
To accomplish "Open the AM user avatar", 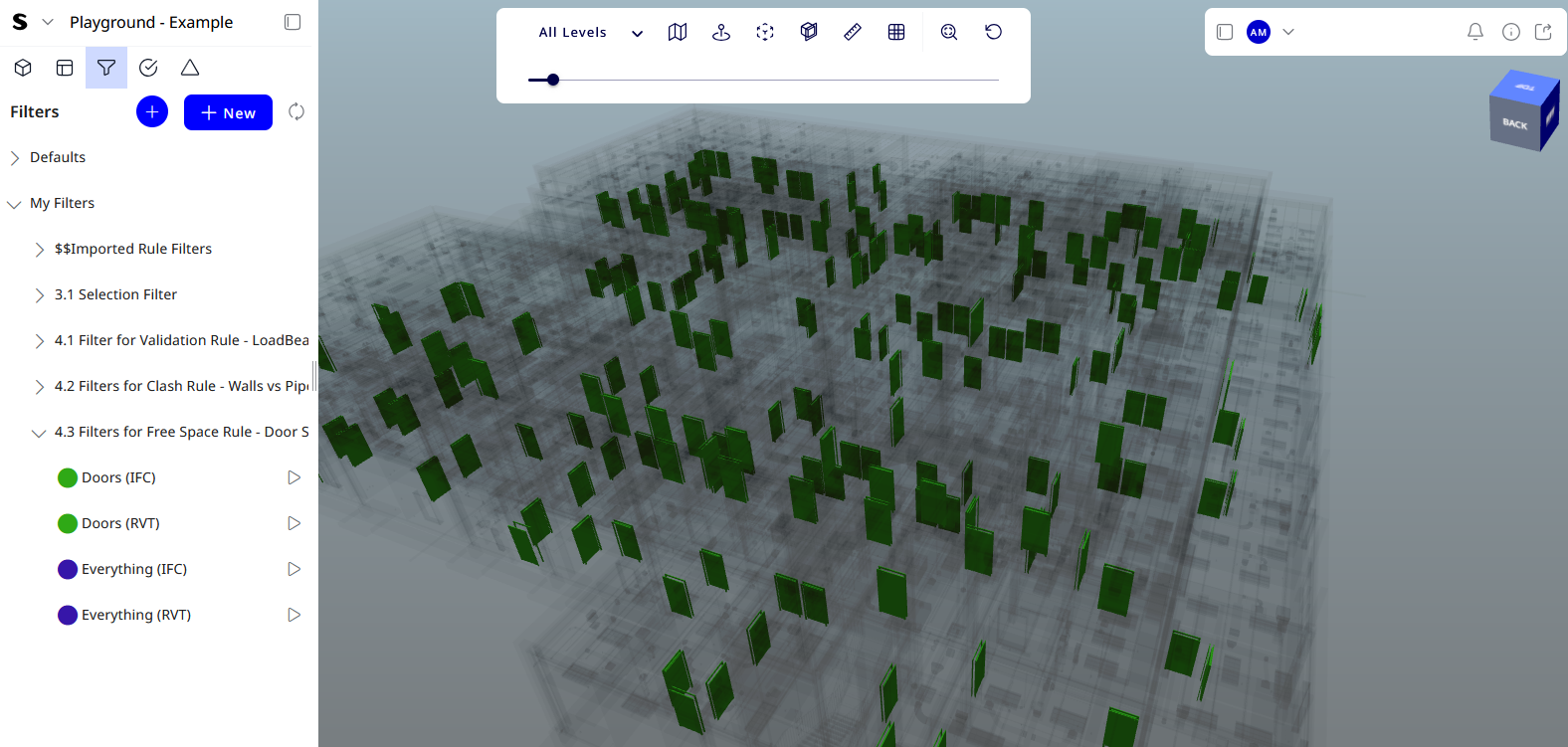I will tap(1259, 32).
